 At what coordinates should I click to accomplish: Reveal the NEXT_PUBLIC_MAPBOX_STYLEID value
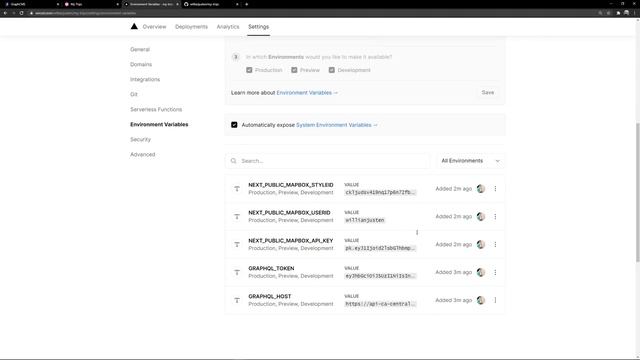[380, 192]
